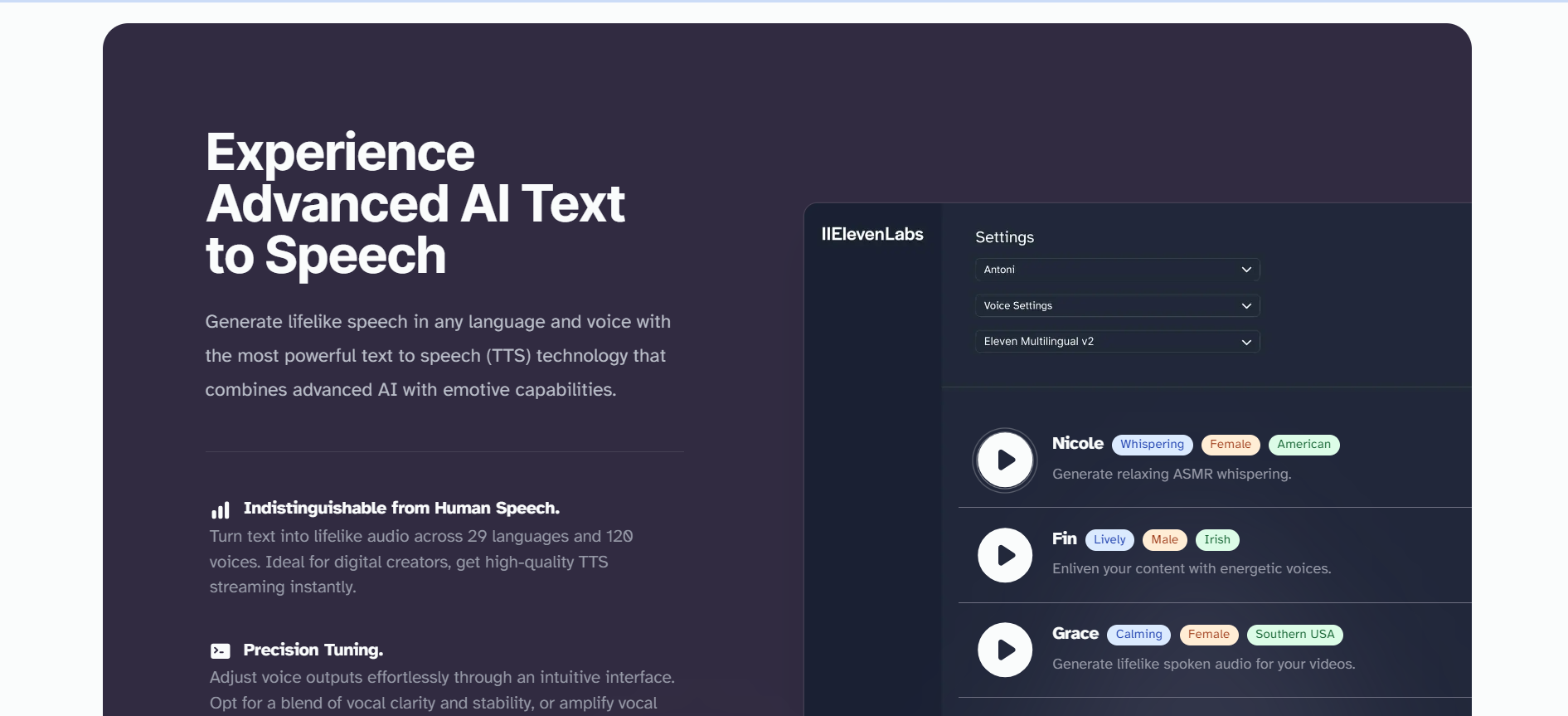Image resolution: width=1568 pixels, height=716 pixels.
Task: Select the Southern USA accent tag
Action: coord(1294,635)
